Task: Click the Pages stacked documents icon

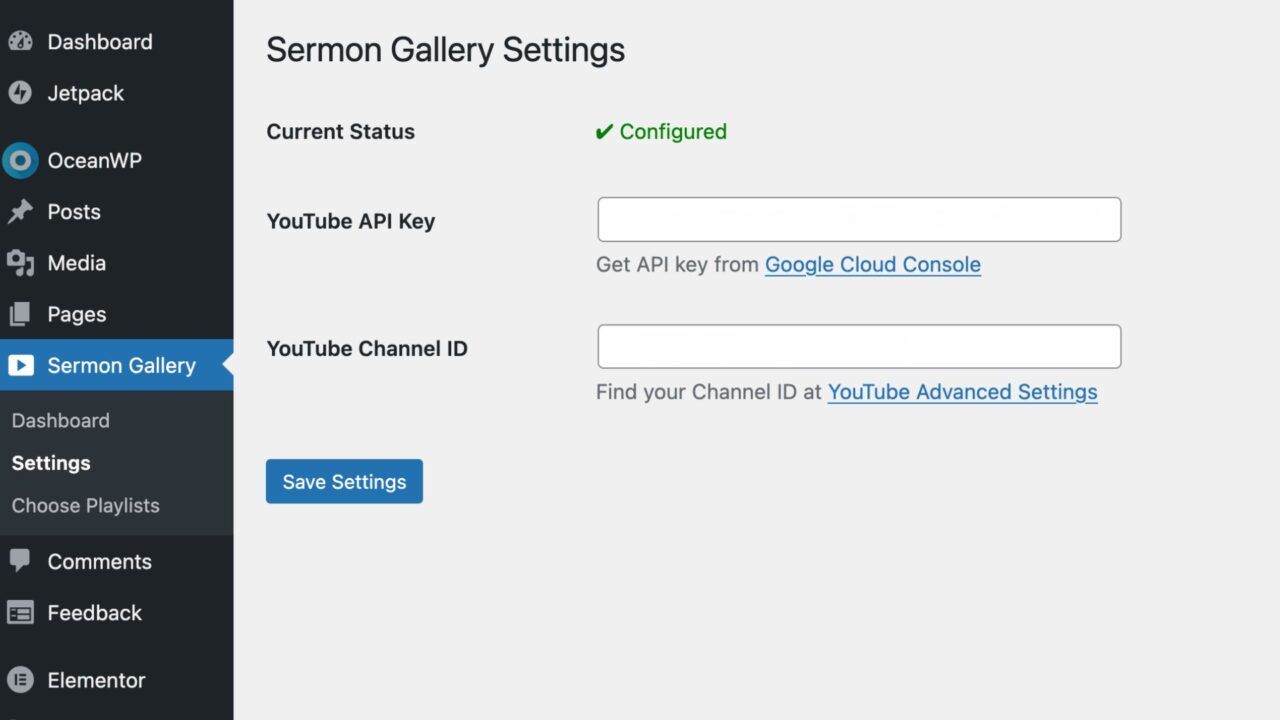Action: 20,315
